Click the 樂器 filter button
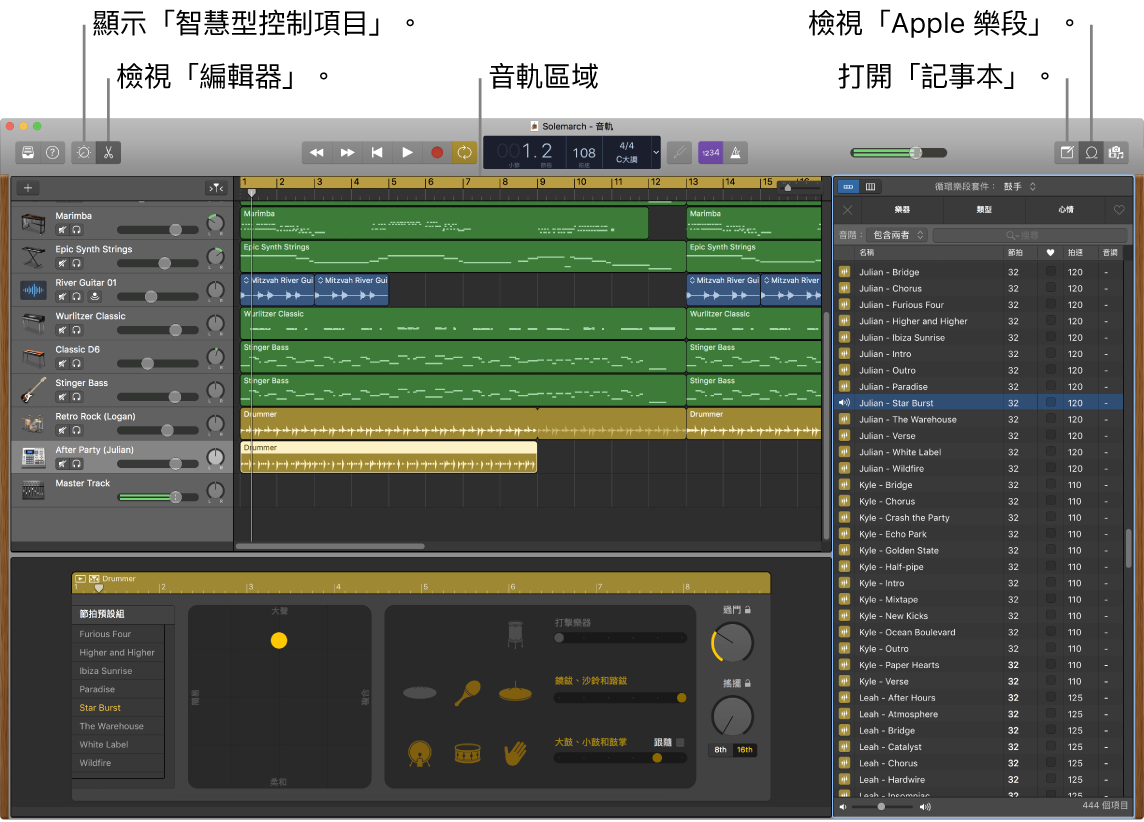This screenshot has width=1144, height=822. tap(902, 209)
